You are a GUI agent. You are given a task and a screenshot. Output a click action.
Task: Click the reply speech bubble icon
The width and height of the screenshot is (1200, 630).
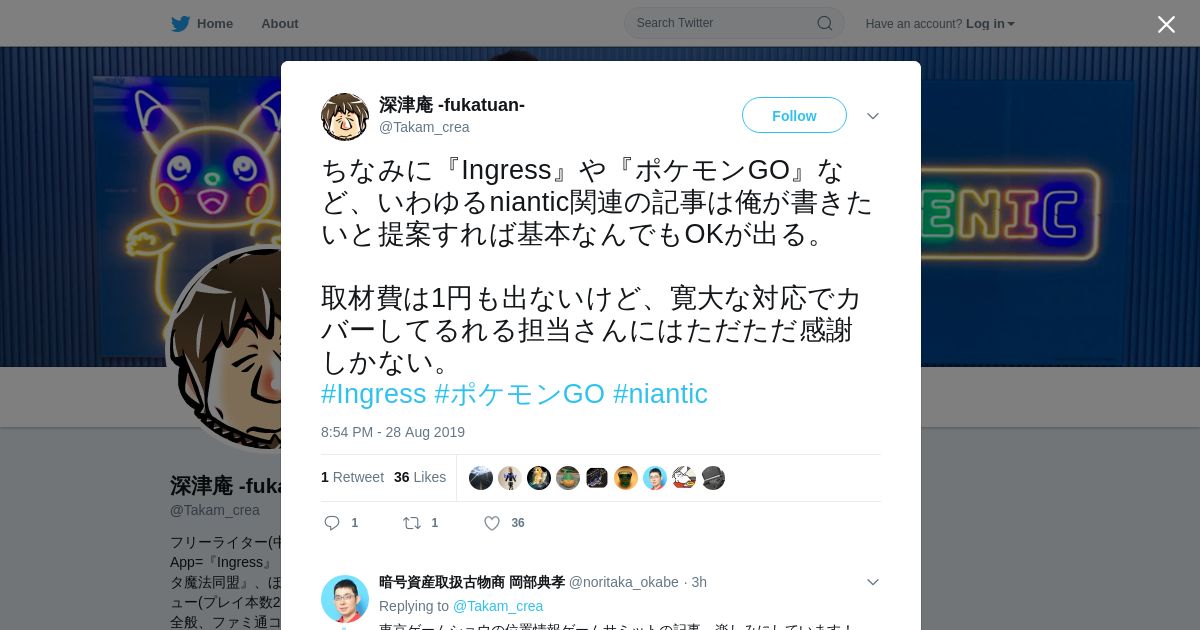(333, 523)
